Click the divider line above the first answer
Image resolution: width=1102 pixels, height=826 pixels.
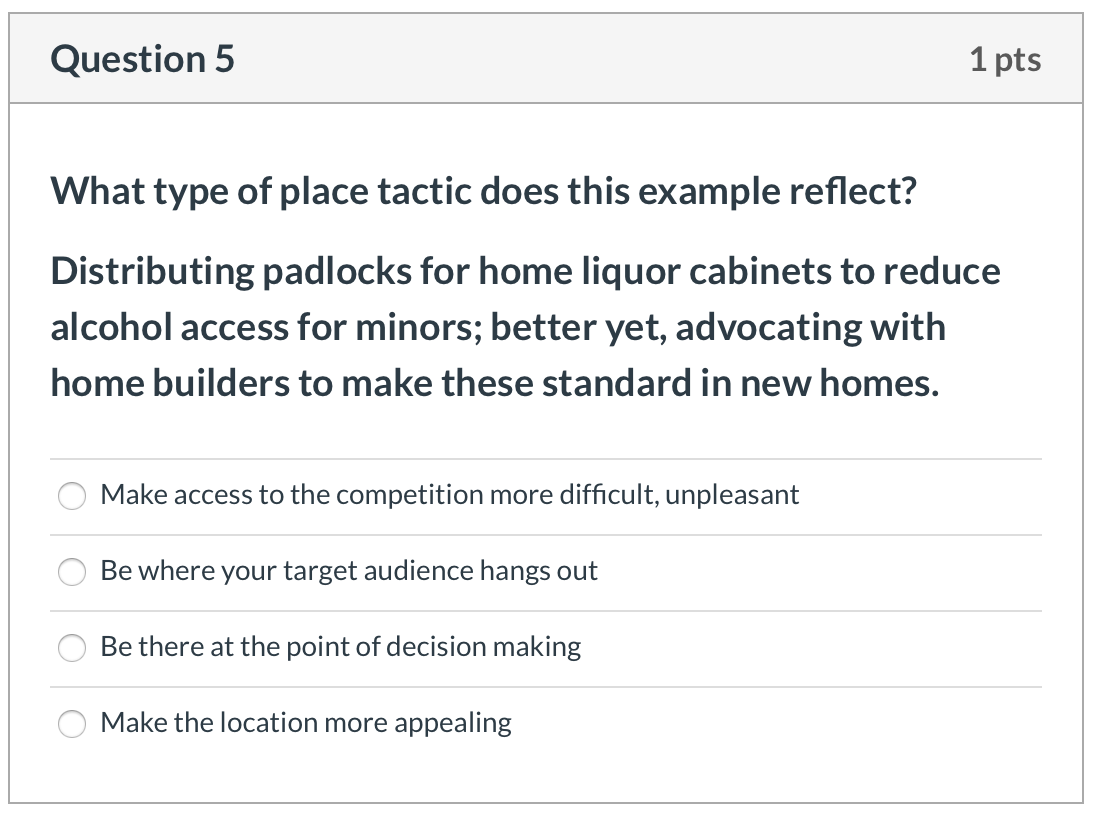pos(545,457)
